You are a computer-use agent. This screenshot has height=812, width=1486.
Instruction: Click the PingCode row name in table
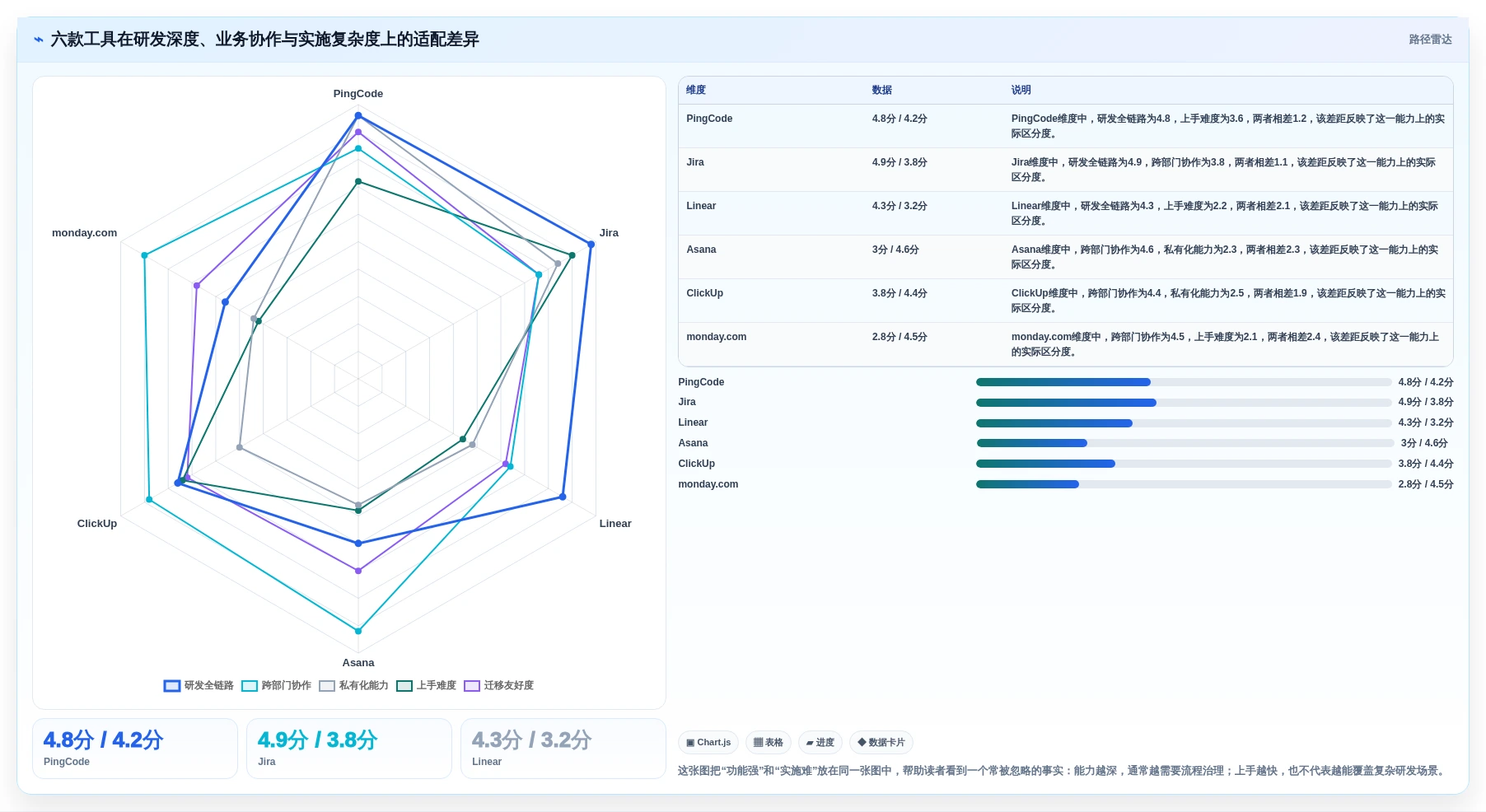point(709,119)
